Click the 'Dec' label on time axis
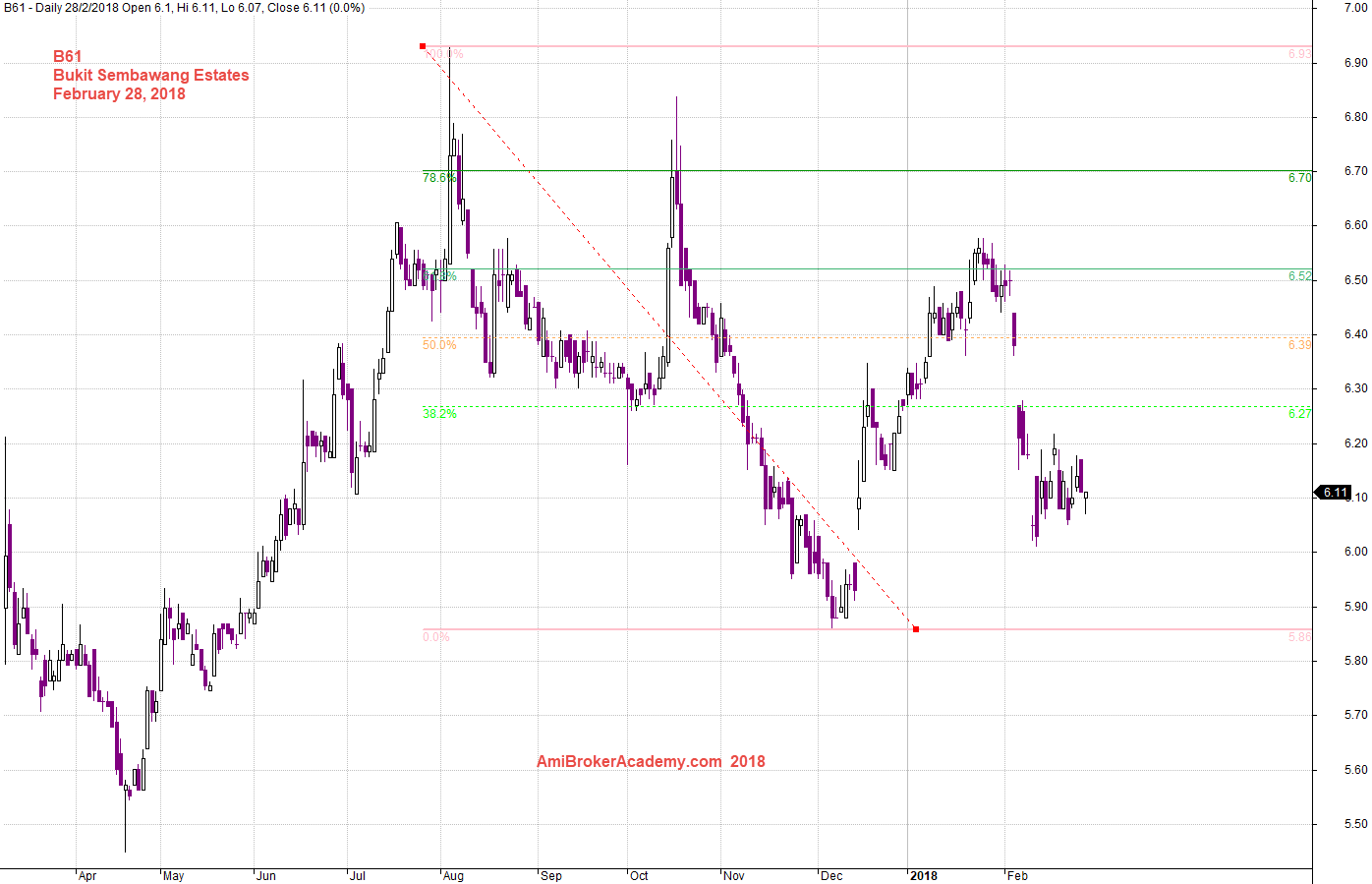Screen dimensions: 1372x884 click(x=831, y=876)
